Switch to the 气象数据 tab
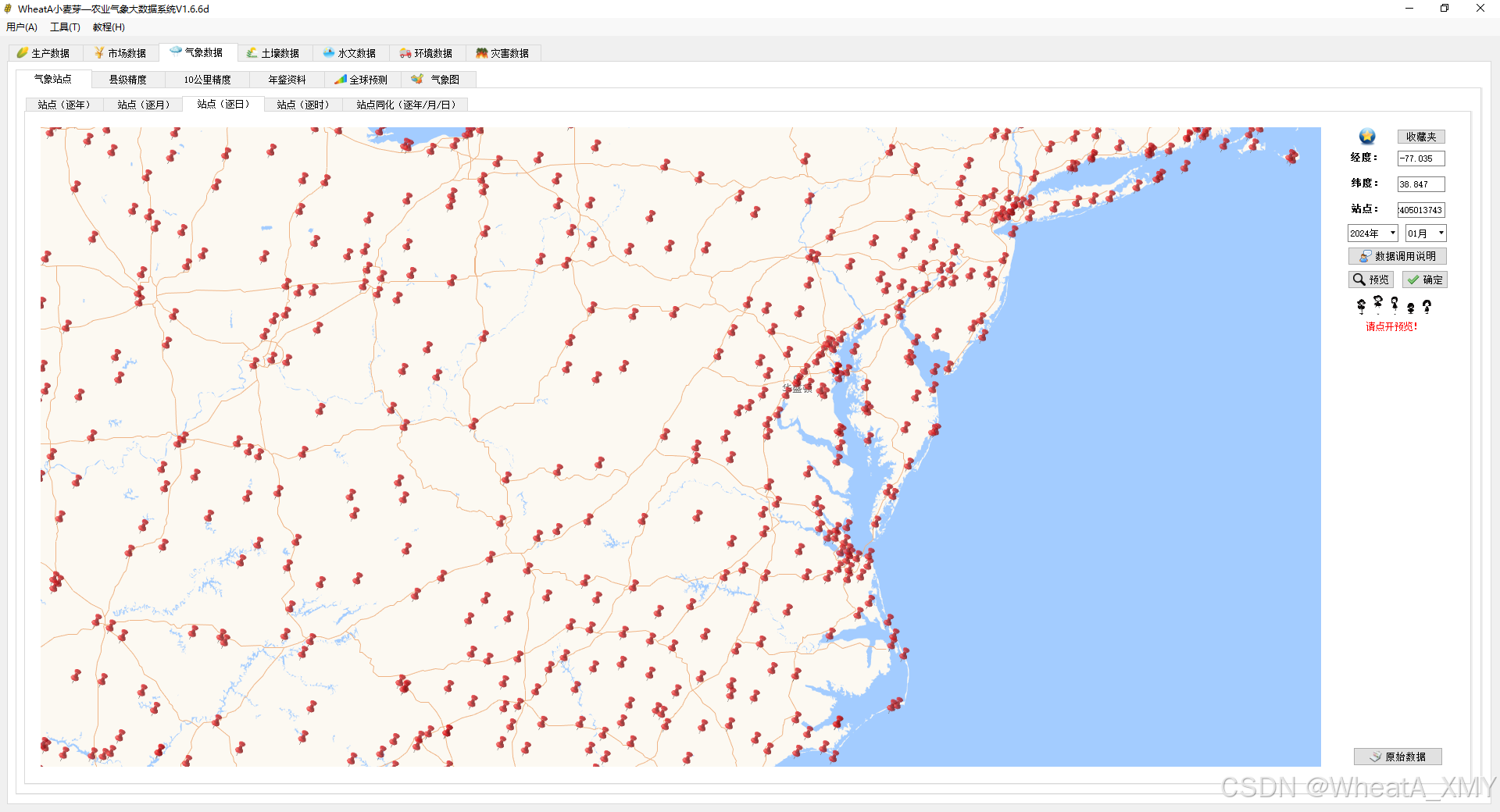This screenshot has height=812, width=1500. (x=197, y=52)
